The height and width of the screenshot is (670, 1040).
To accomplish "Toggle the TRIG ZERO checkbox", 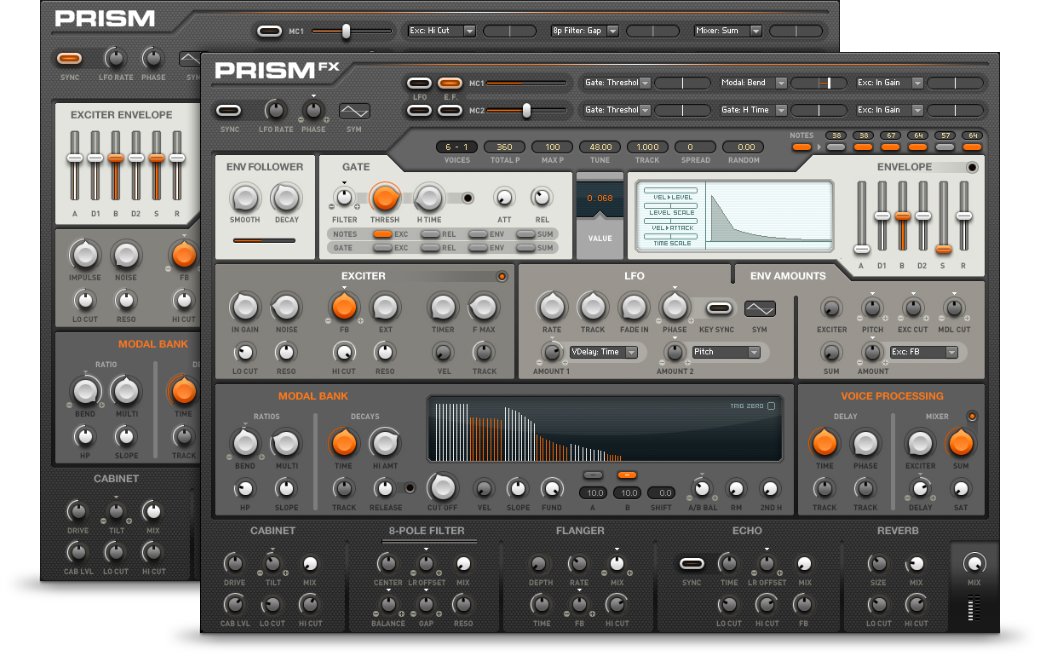I will point(770,406).
